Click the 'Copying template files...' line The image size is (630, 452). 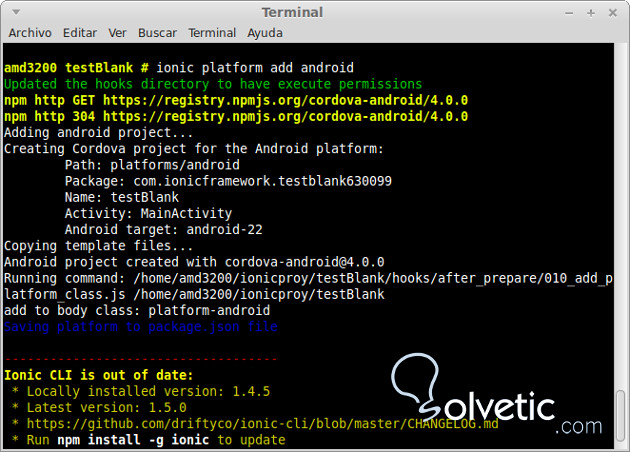98,245
